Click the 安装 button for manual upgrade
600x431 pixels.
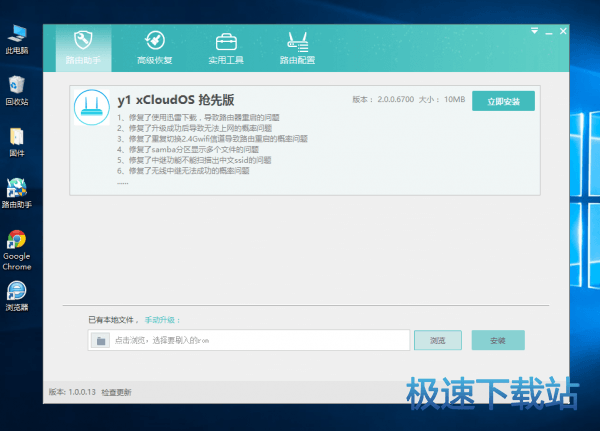coord(498,340)
